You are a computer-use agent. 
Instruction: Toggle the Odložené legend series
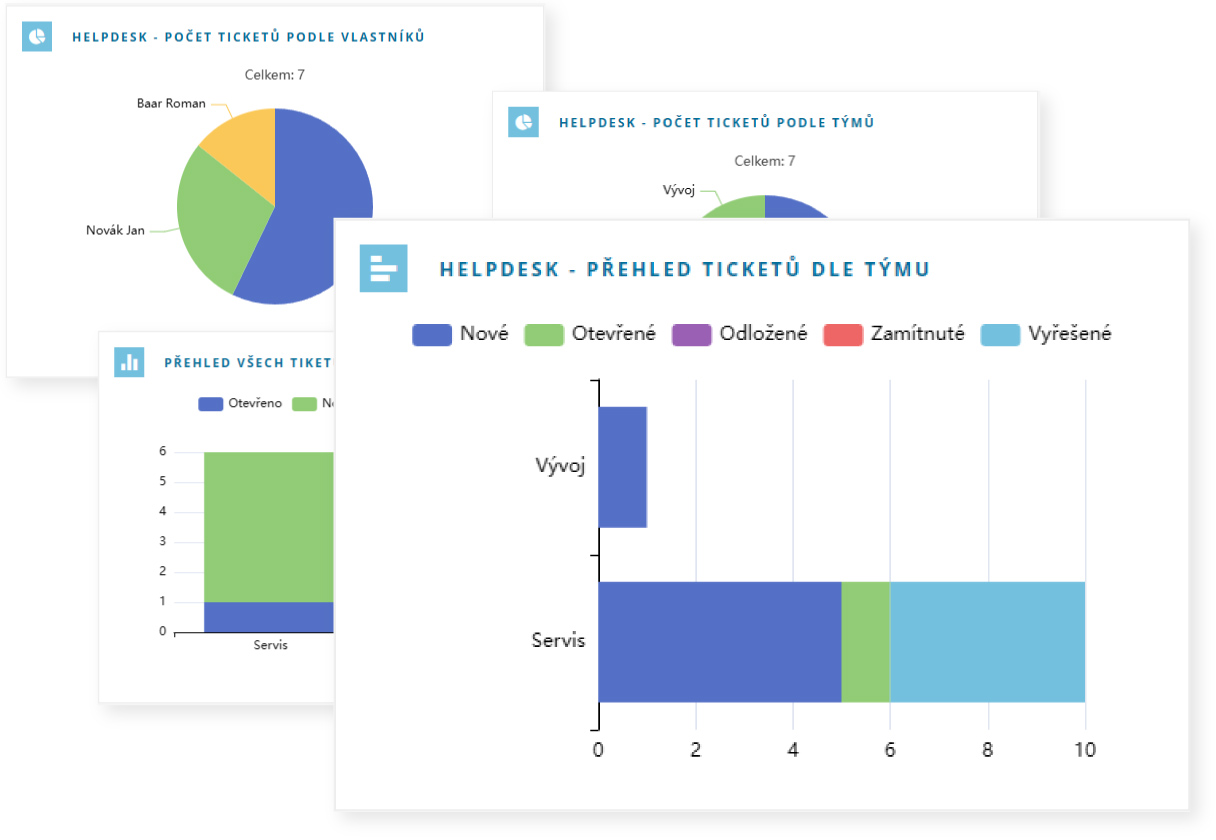pyautogui.click(x=739, y=334)
